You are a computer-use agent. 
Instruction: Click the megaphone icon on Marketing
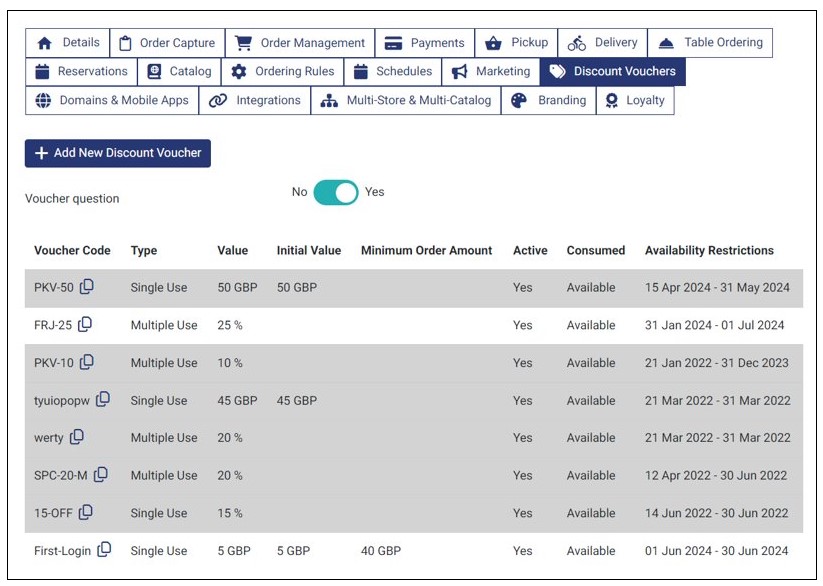pyautogui.click(x=459, y=71)
